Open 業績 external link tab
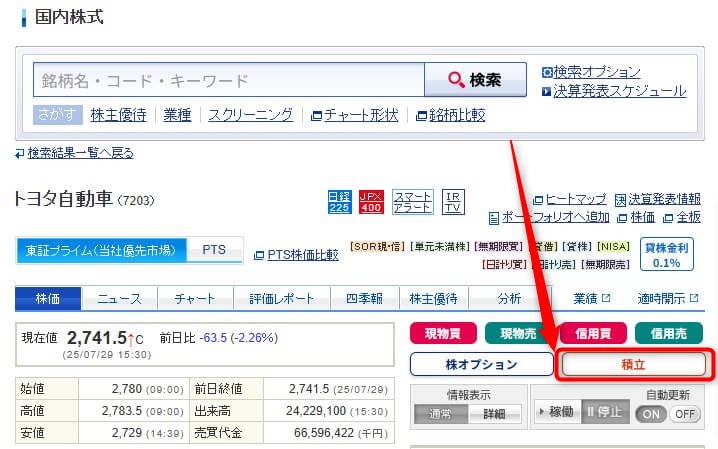This screenshot has width=718, height=449. (592, 299)
